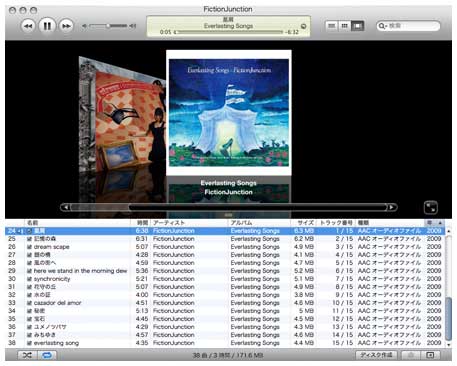Uncheck the checkbox for everlasting song
The width and height of the screenshot is (457, 366).
[29, 343]
